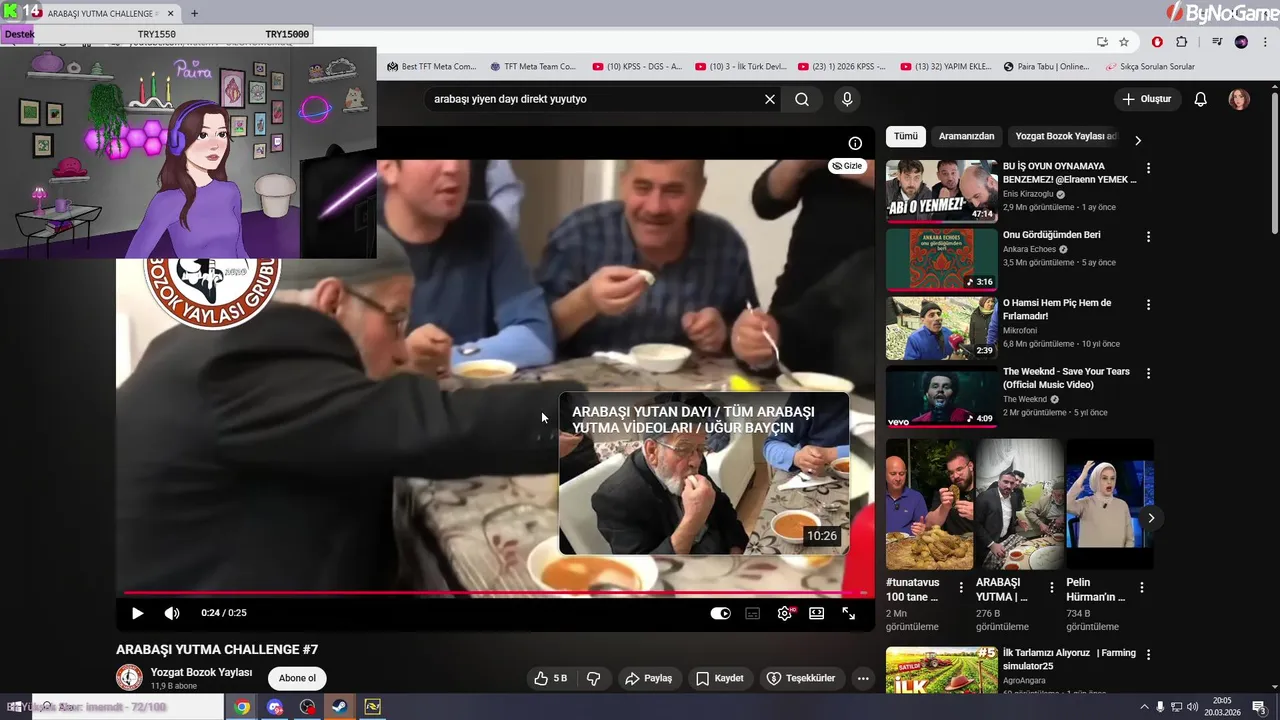Open Chrome from the taskbar
Viewport: 1280px width, 720px height.
pos(242,707)
